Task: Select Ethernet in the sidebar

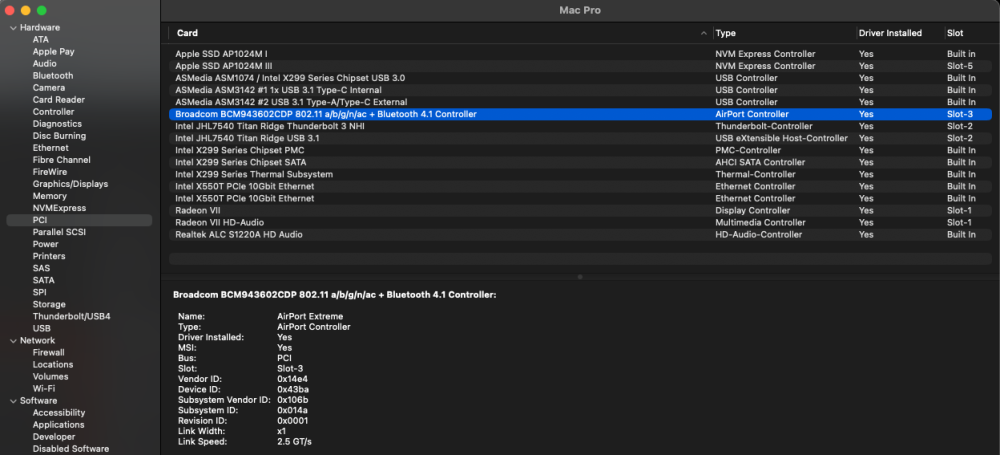Action: 50,148
